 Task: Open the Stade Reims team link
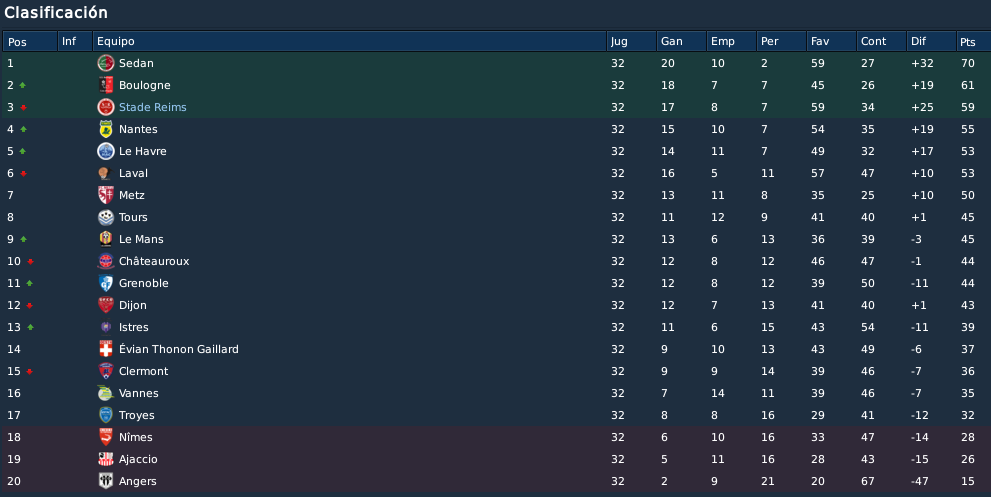click(153, 107)
